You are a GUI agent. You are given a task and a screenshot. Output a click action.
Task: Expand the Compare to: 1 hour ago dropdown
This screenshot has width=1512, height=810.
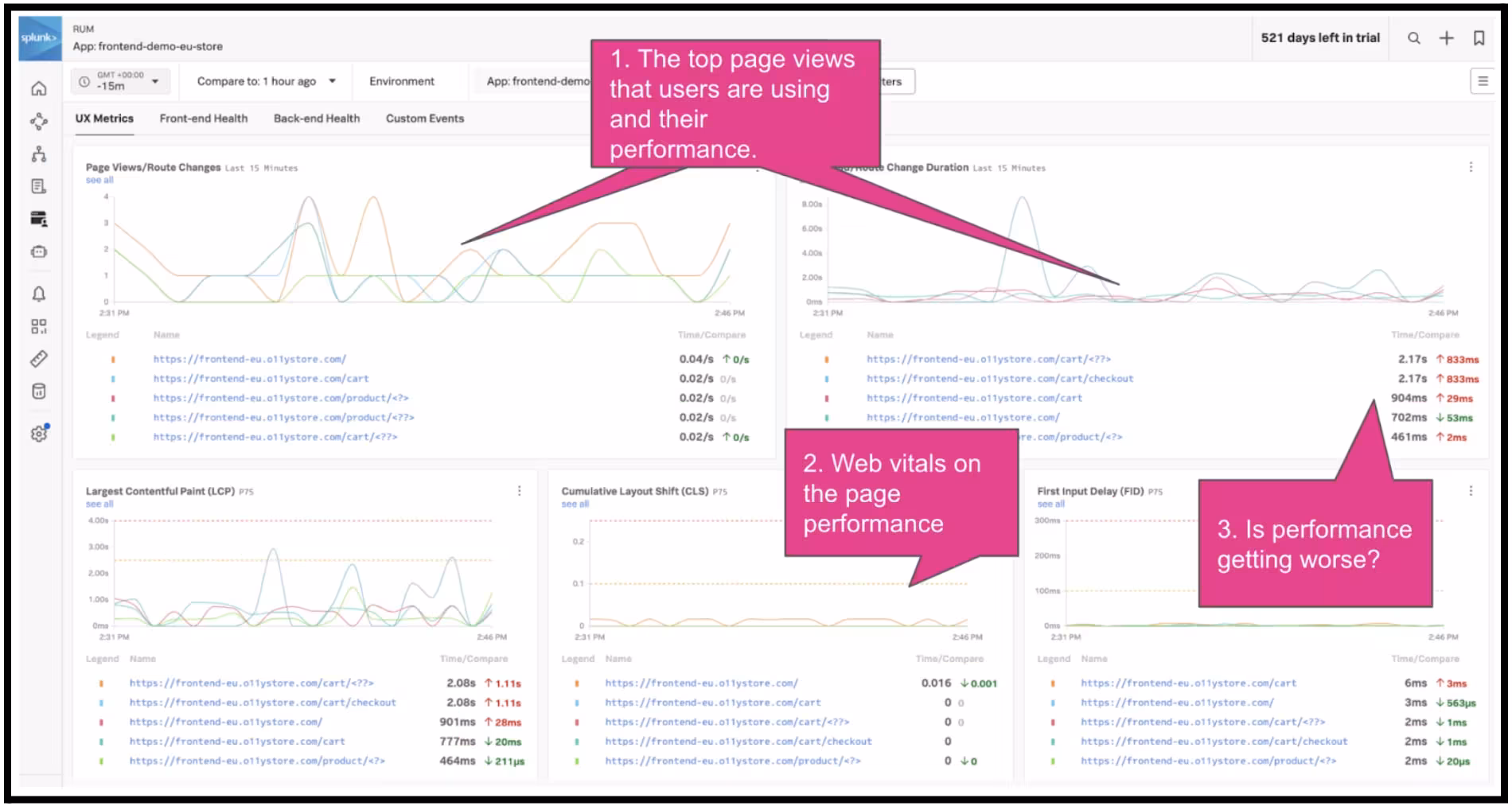266,81
